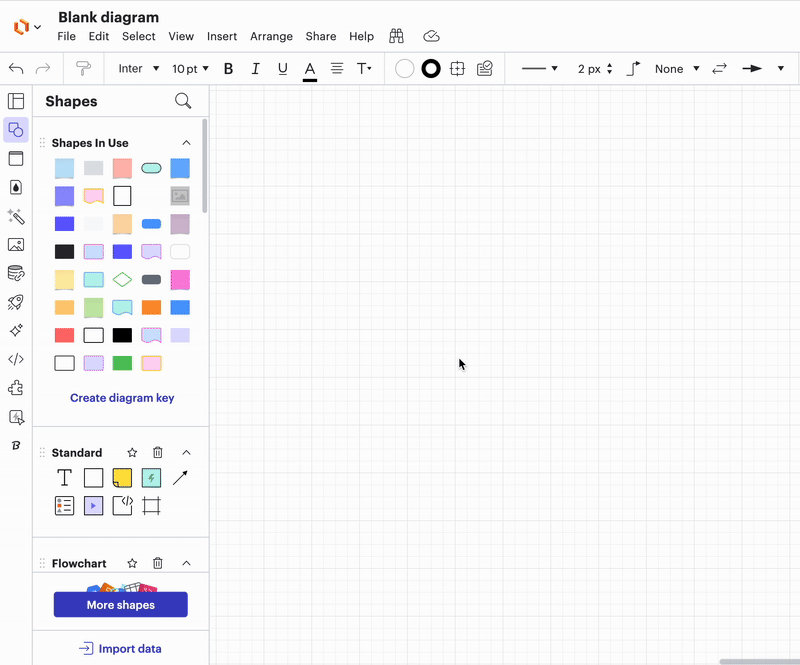Open the Inter font dropdown

(139, 68)
